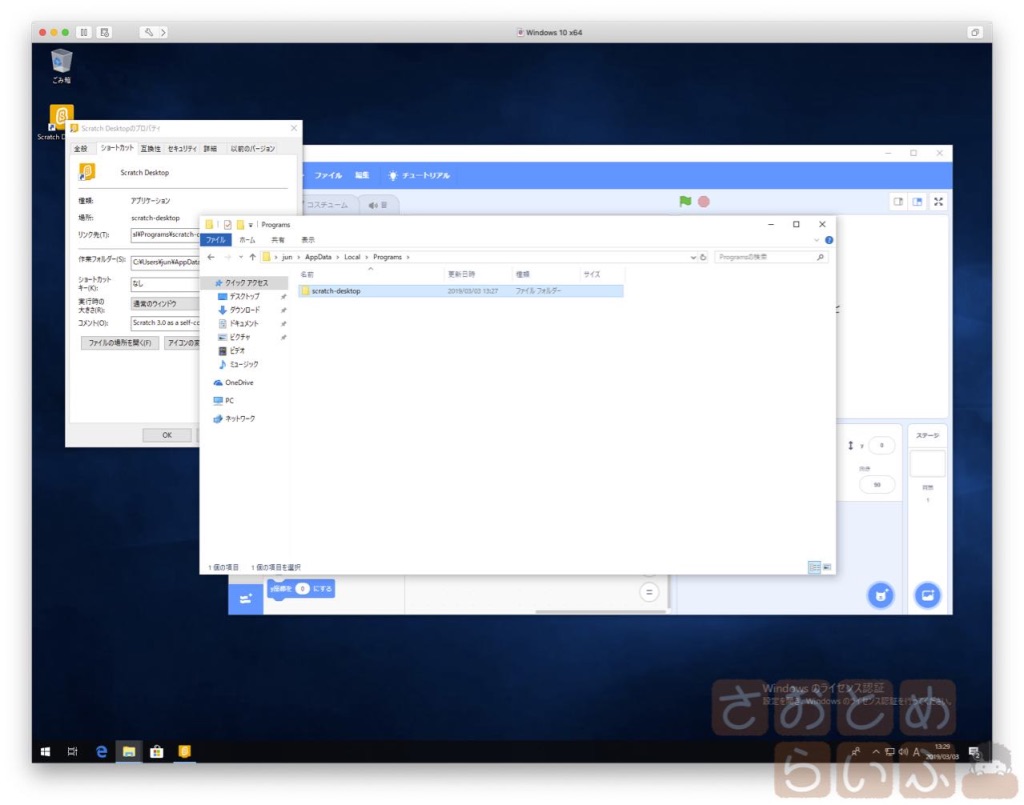Go up one folder level in Explorer
Image resolution: width=1024 pixels, height=805 pixels.
253,257
